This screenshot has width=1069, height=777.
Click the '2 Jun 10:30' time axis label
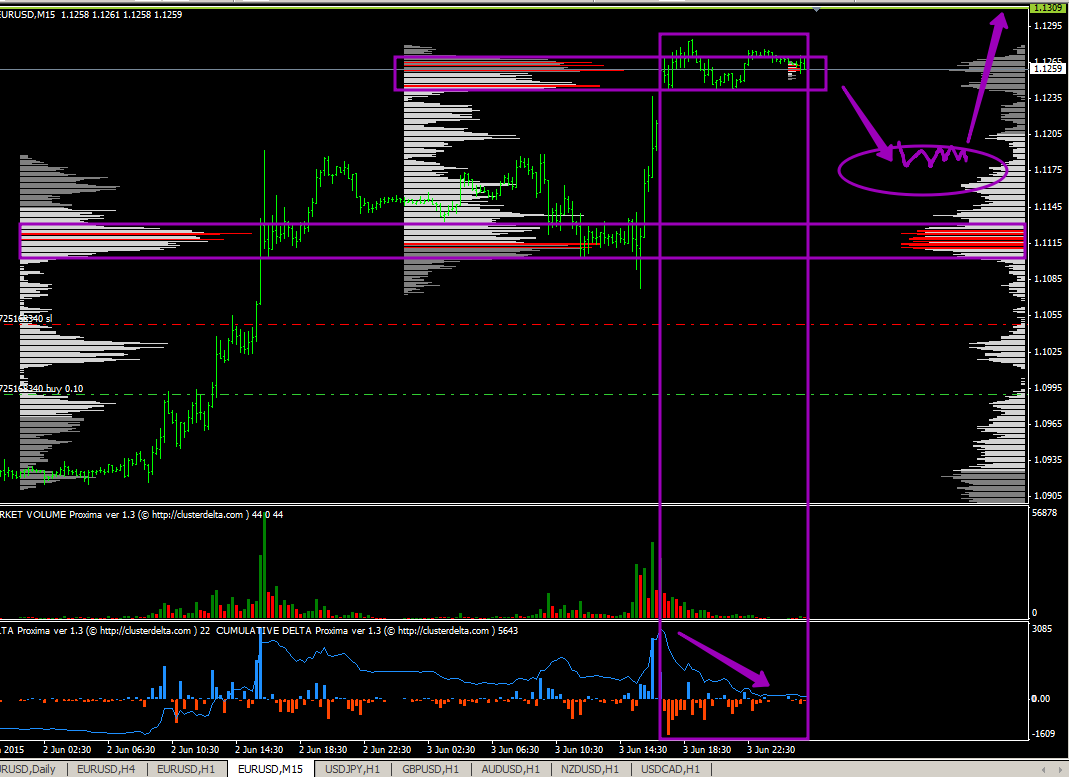point(195,750)
